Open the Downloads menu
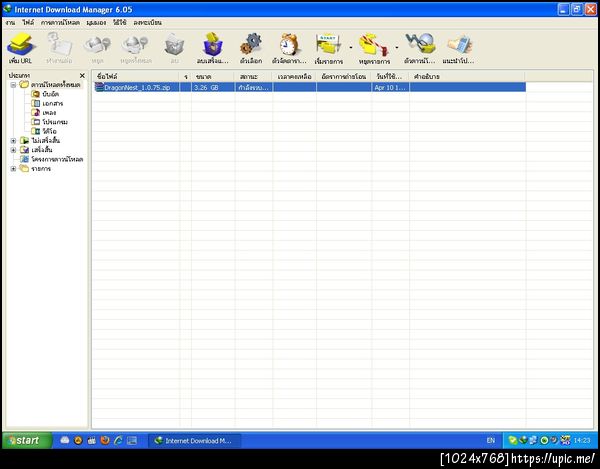This screenshot has width=600, height=469. tap(60, 23)
